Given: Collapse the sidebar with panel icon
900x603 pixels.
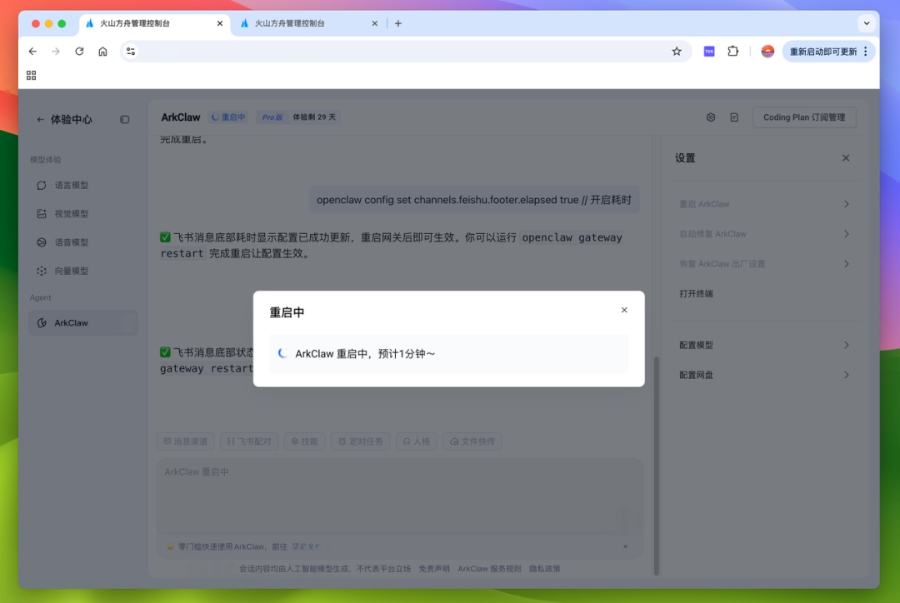Looking at the screenshot, I should click(x=125, y=119).
